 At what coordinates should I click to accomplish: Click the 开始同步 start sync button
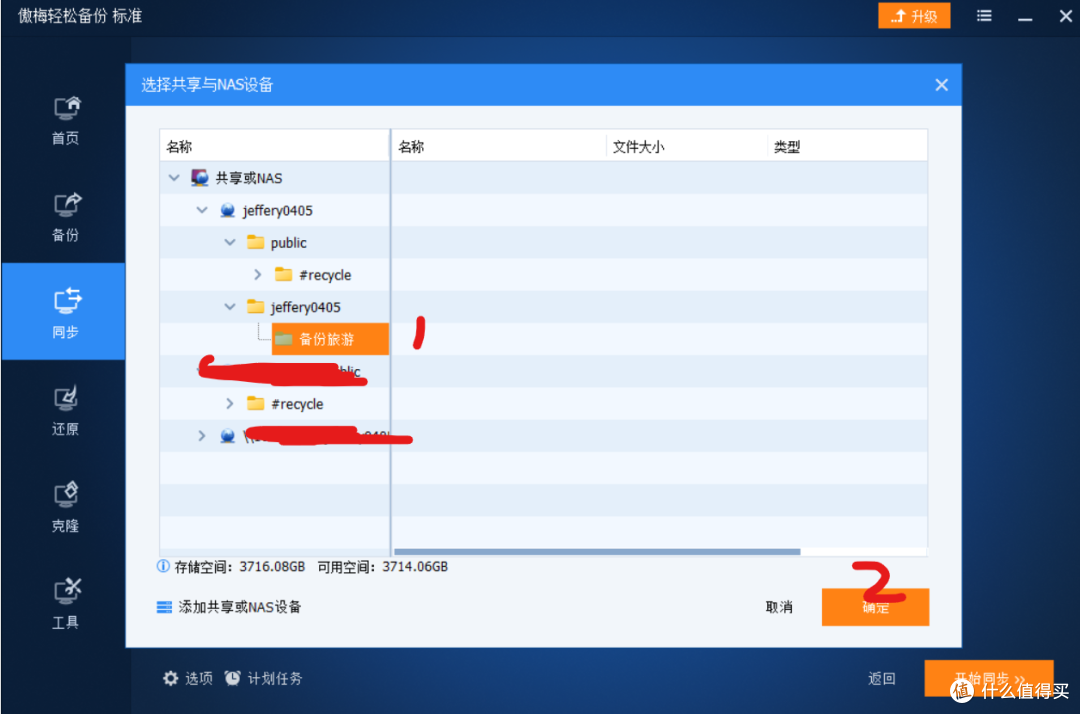[x=988, y=678]
